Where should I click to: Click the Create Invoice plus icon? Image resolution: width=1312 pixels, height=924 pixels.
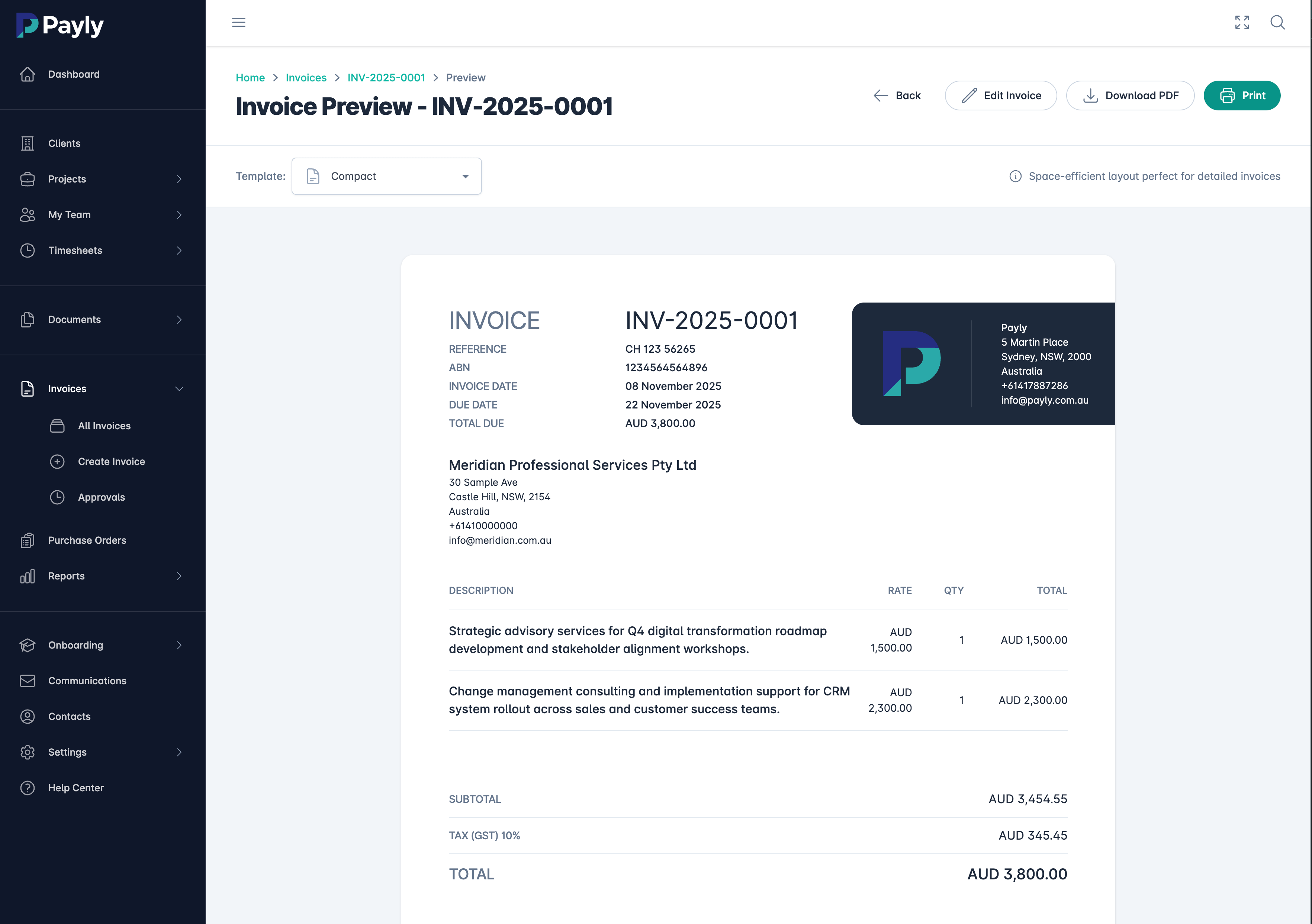pos(57,461)
